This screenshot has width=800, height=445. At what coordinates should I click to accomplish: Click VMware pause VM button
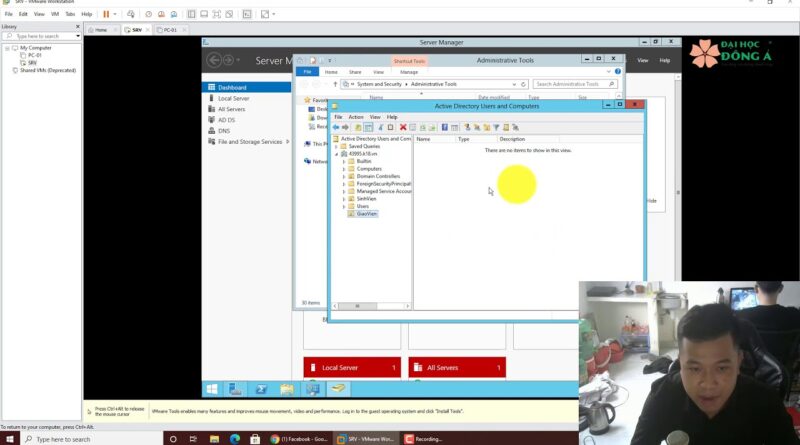(x=106, y=14)
